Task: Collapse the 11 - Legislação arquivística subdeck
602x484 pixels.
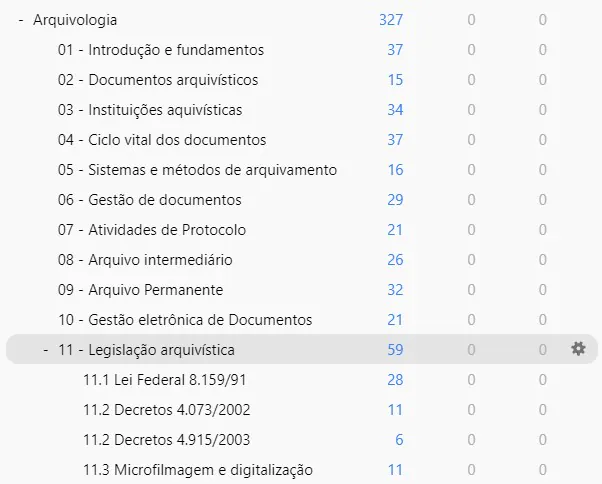Action: [x=46, y=350]
